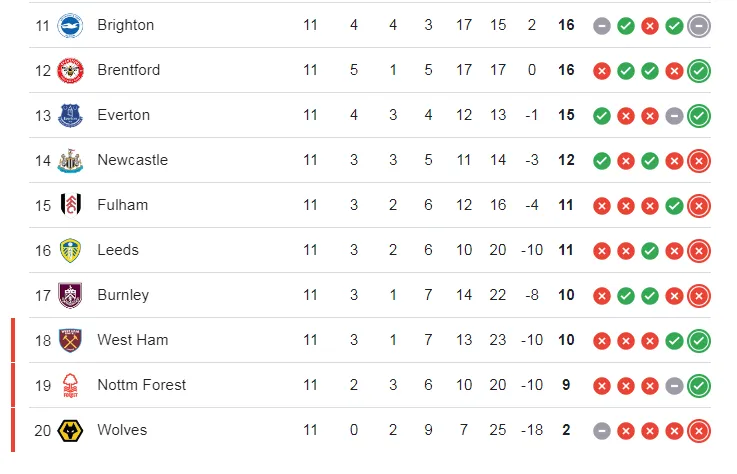The width and height of the screenshot is (737, 474).
Task: Click West Ham's latest win icon
Action: [699, 340]
